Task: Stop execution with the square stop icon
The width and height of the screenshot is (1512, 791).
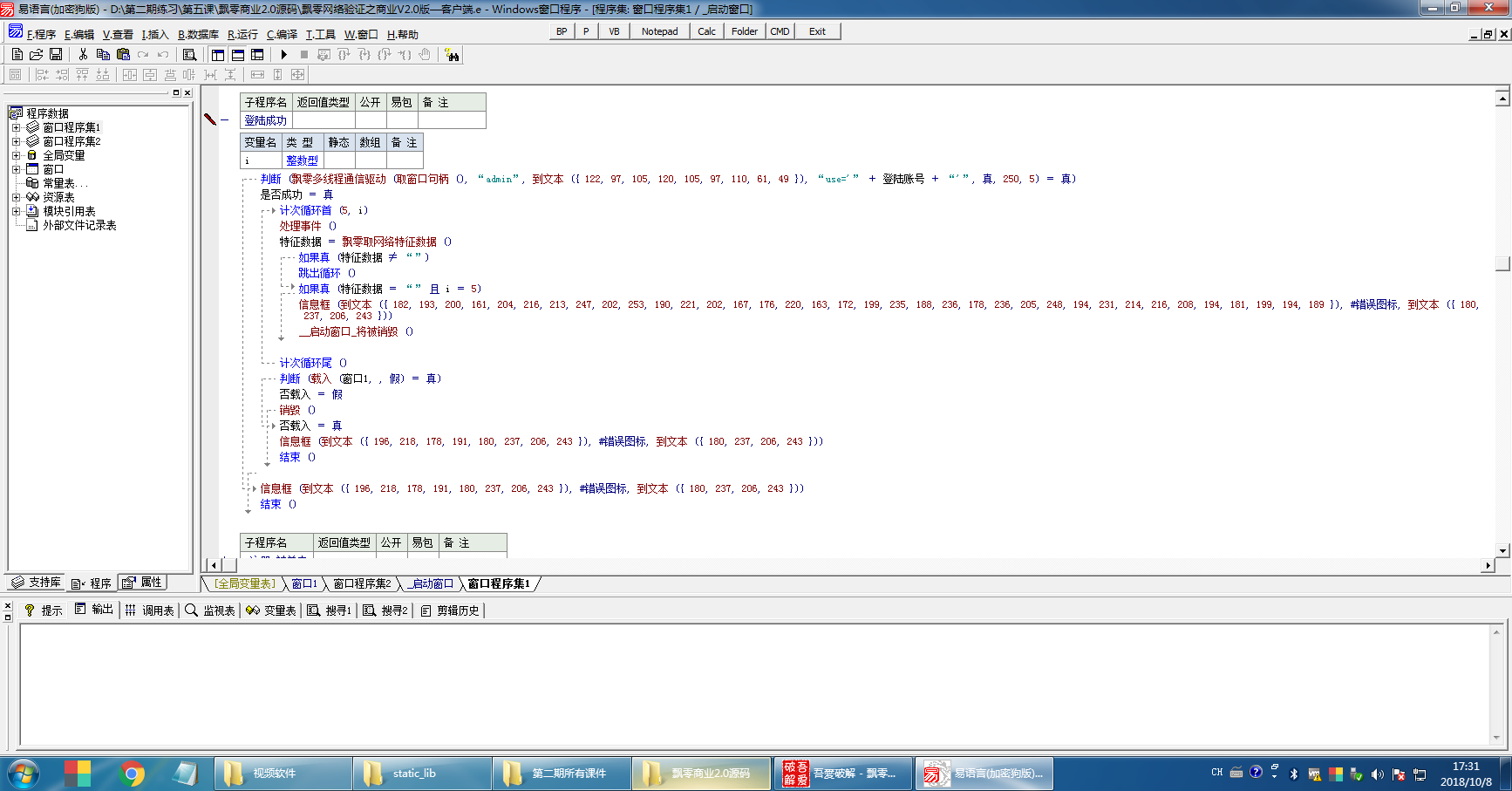Action: [x=304, y=54]
